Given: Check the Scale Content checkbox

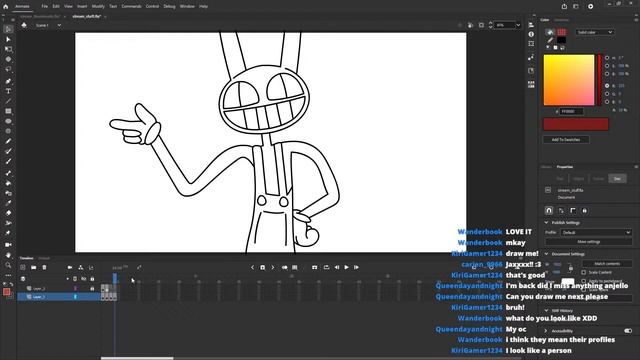Looking at the screenshot, I should click(x=584, y=272).
